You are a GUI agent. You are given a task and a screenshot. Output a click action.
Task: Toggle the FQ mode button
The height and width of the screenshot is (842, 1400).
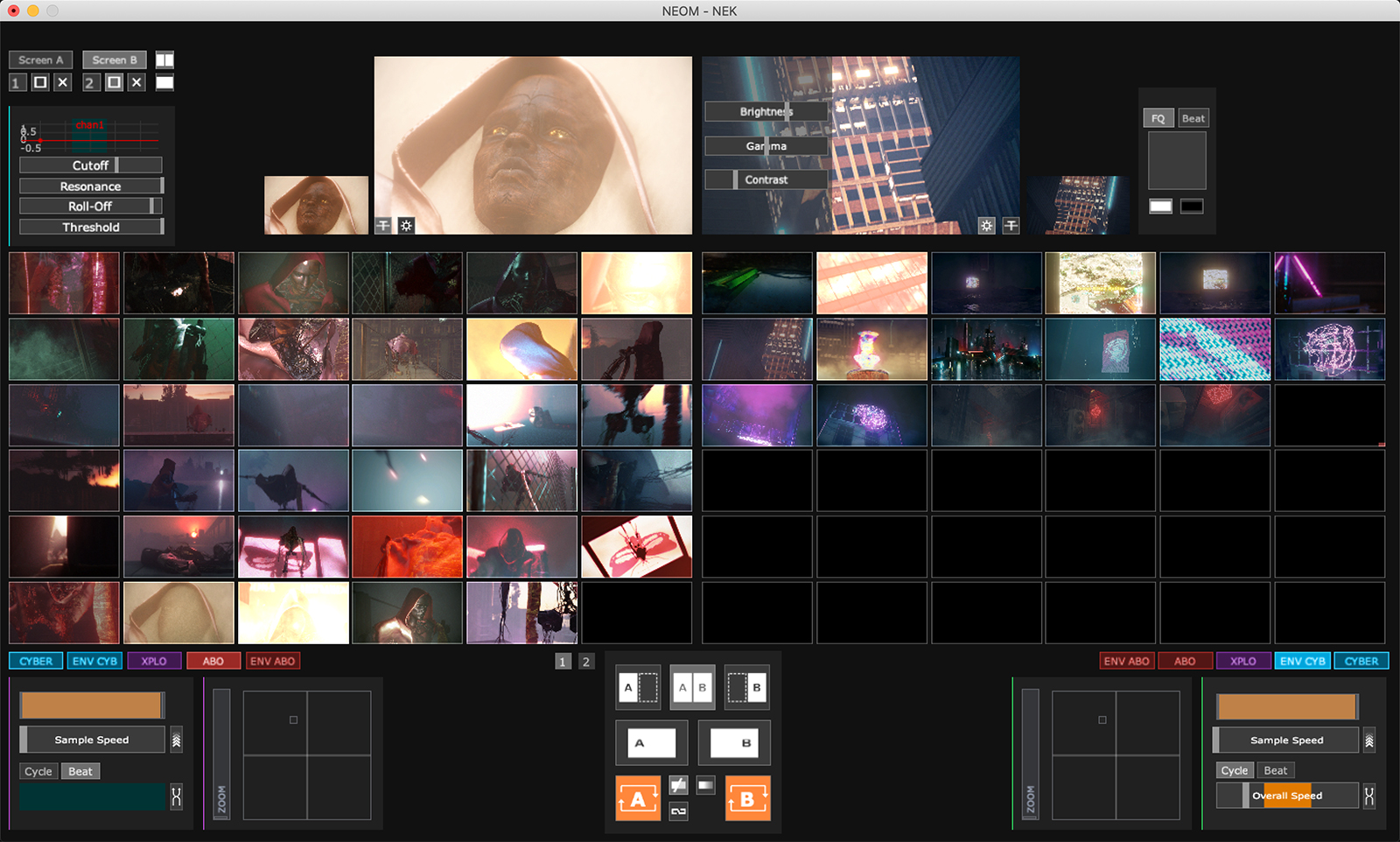(1158, 118)
